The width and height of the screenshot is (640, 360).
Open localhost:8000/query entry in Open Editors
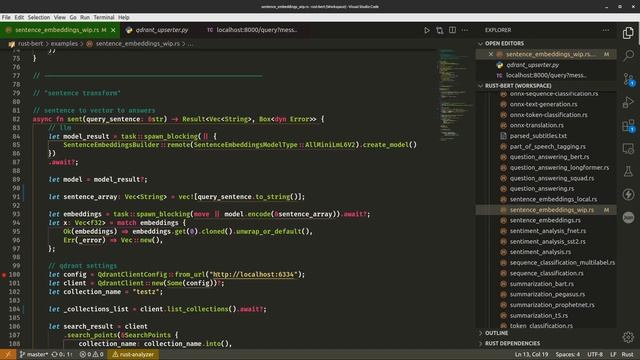coord(547,76)
